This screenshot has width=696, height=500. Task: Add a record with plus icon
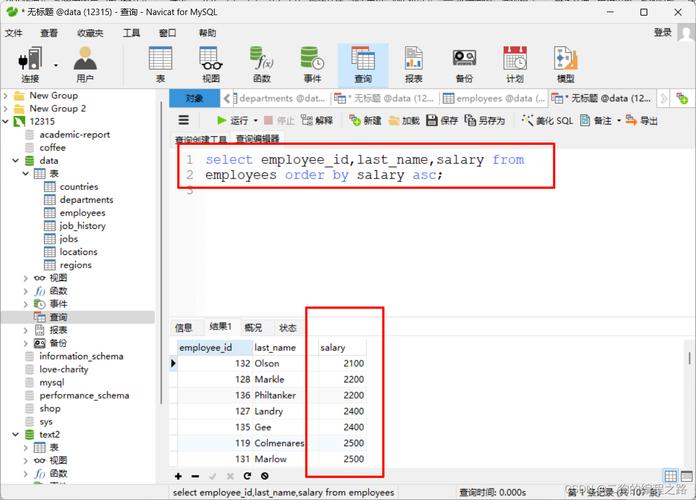[x=178, y=476]
